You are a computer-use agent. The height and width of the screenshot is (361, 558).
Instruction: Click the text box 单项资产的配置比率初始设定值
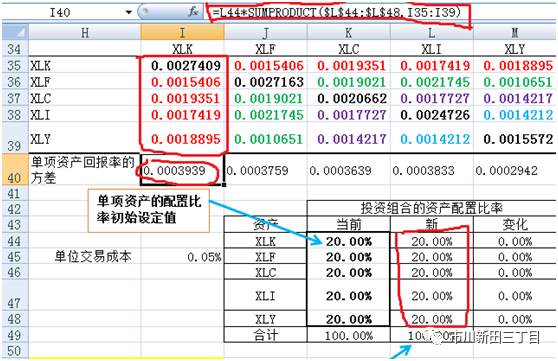tap(149, 210)
